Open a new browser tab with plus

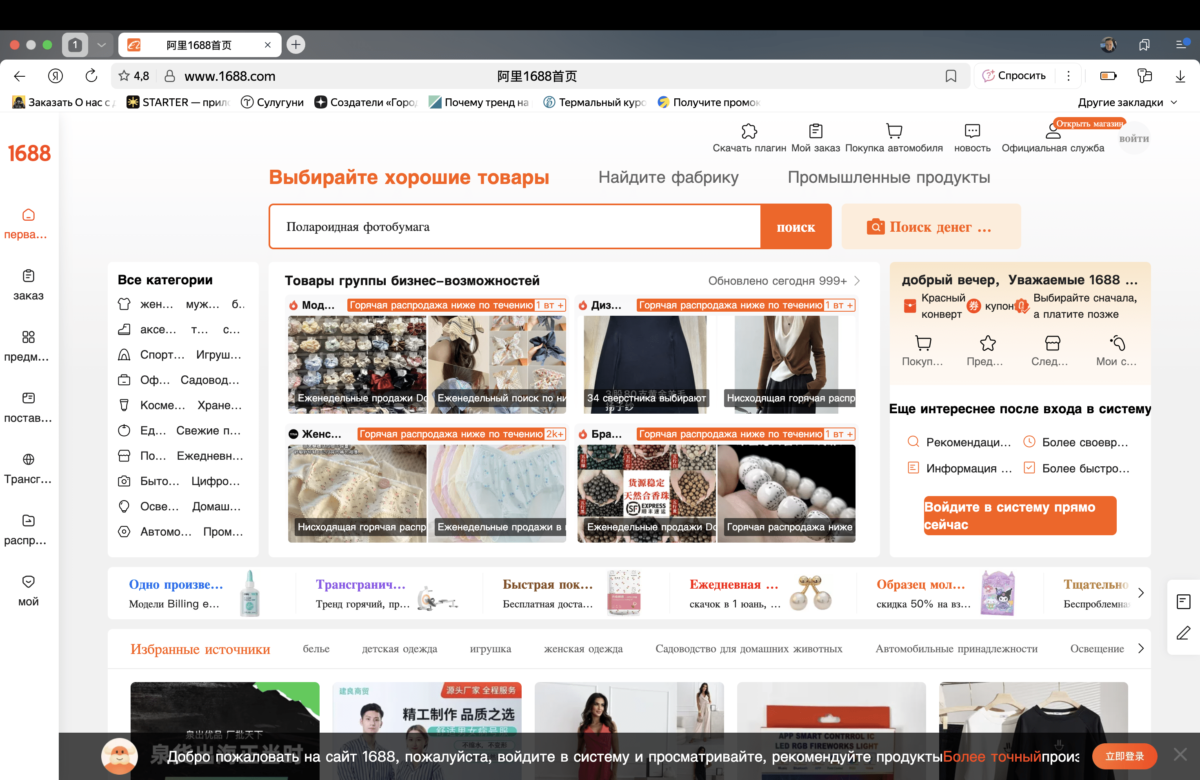pos(296,45)
